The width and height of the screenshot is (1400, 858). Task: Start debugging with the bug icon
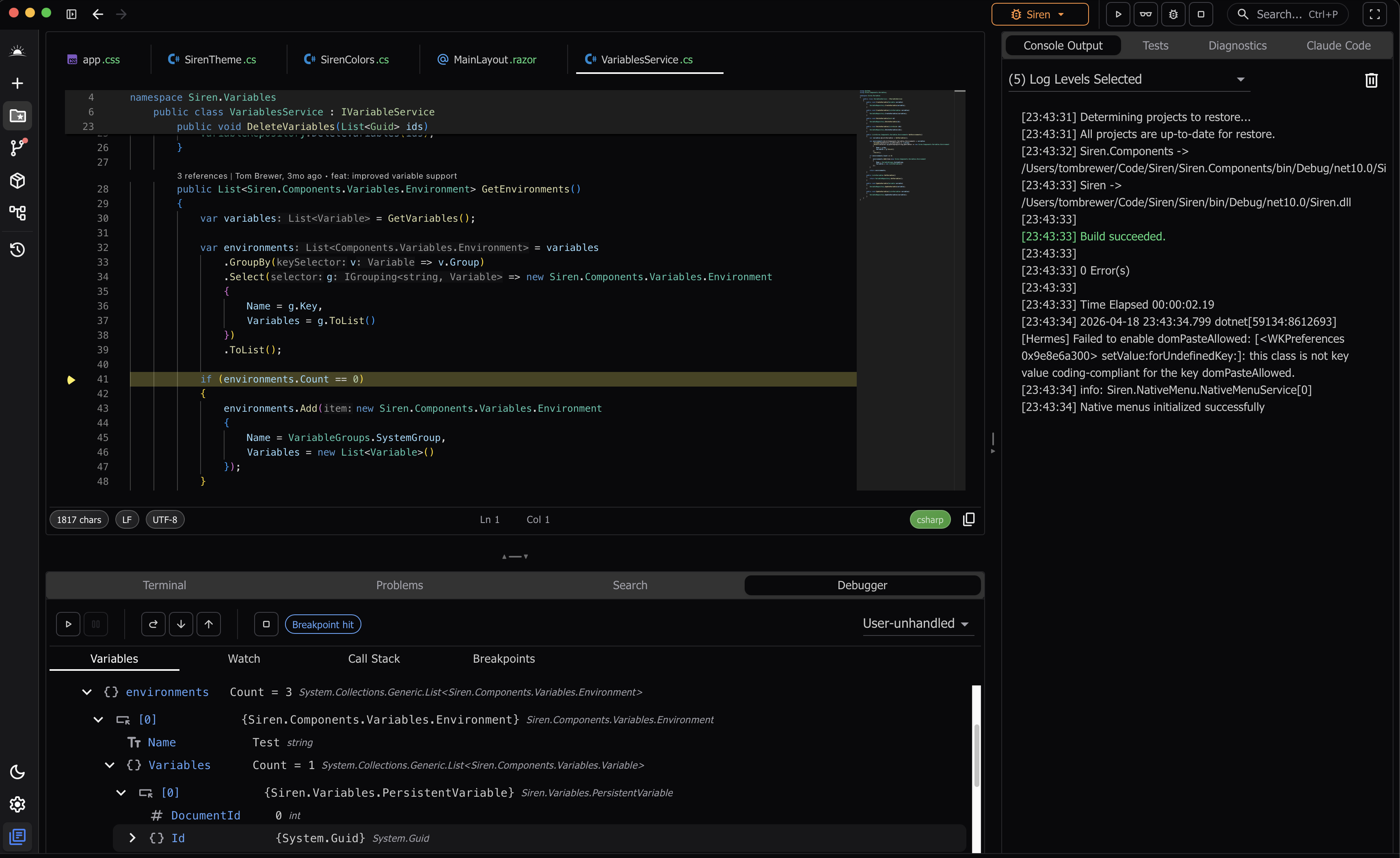click(x=1173, y=14)
